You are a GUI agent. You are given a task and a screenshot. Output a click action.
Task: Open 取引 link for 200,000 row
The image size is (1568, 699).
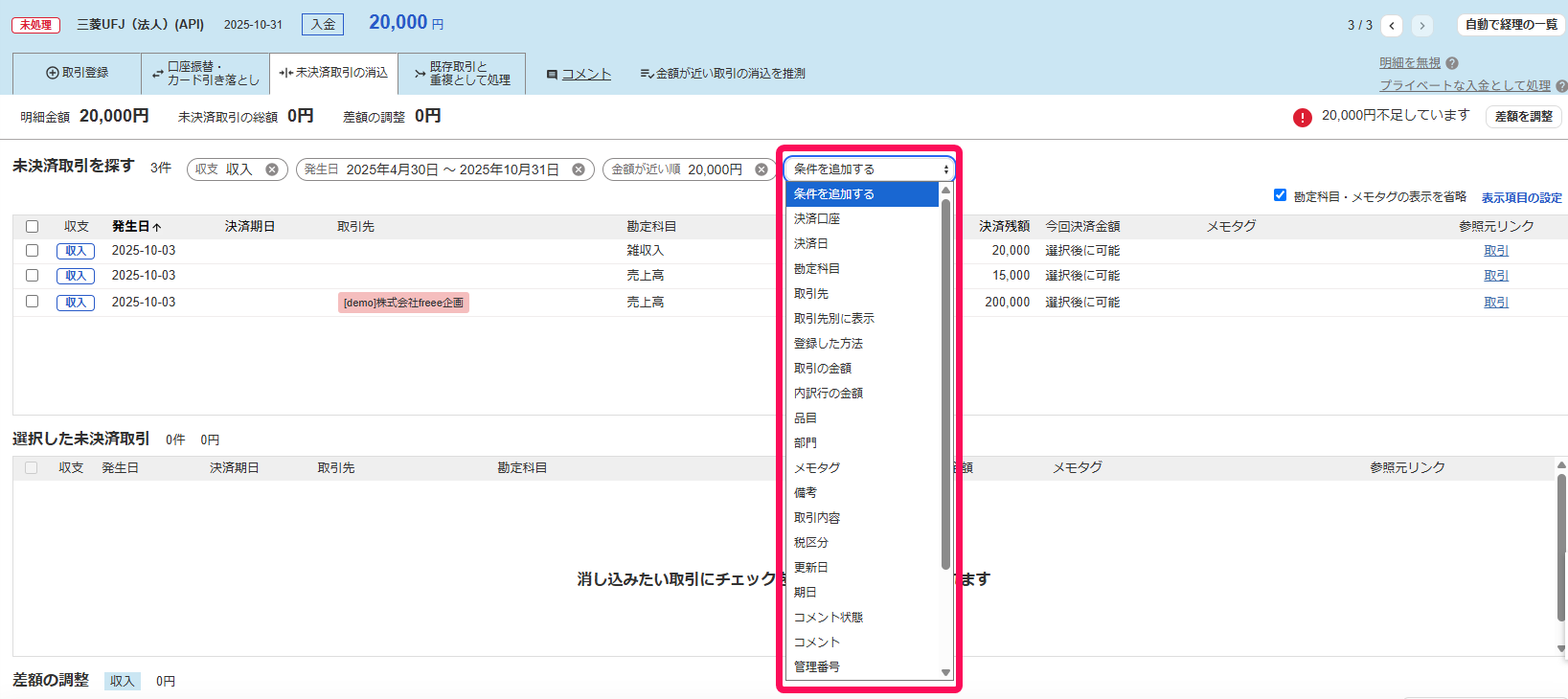coord(1496,303)
